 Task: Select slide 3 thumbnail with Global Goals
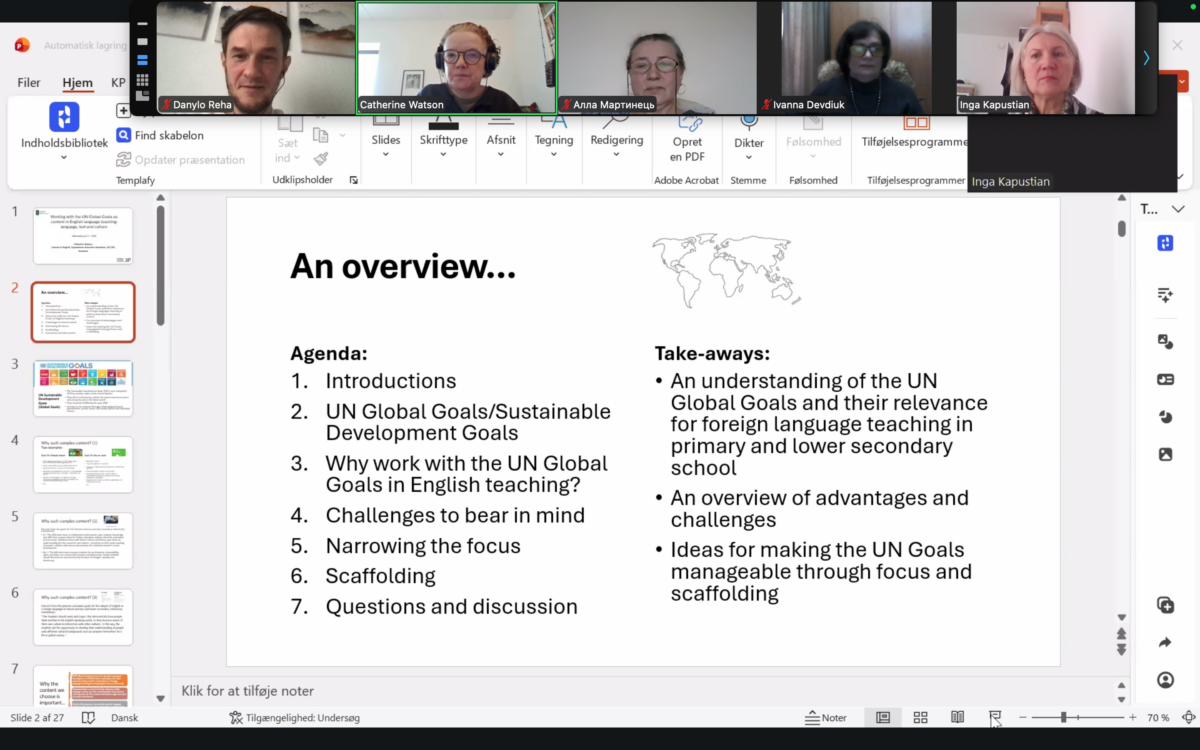tap(83, 388)
